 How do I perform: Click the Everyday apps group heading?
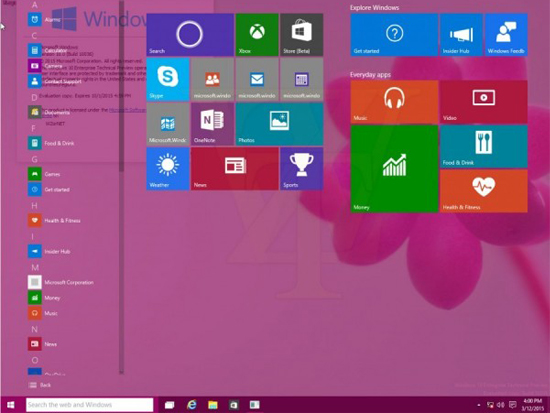coord(370,74)
